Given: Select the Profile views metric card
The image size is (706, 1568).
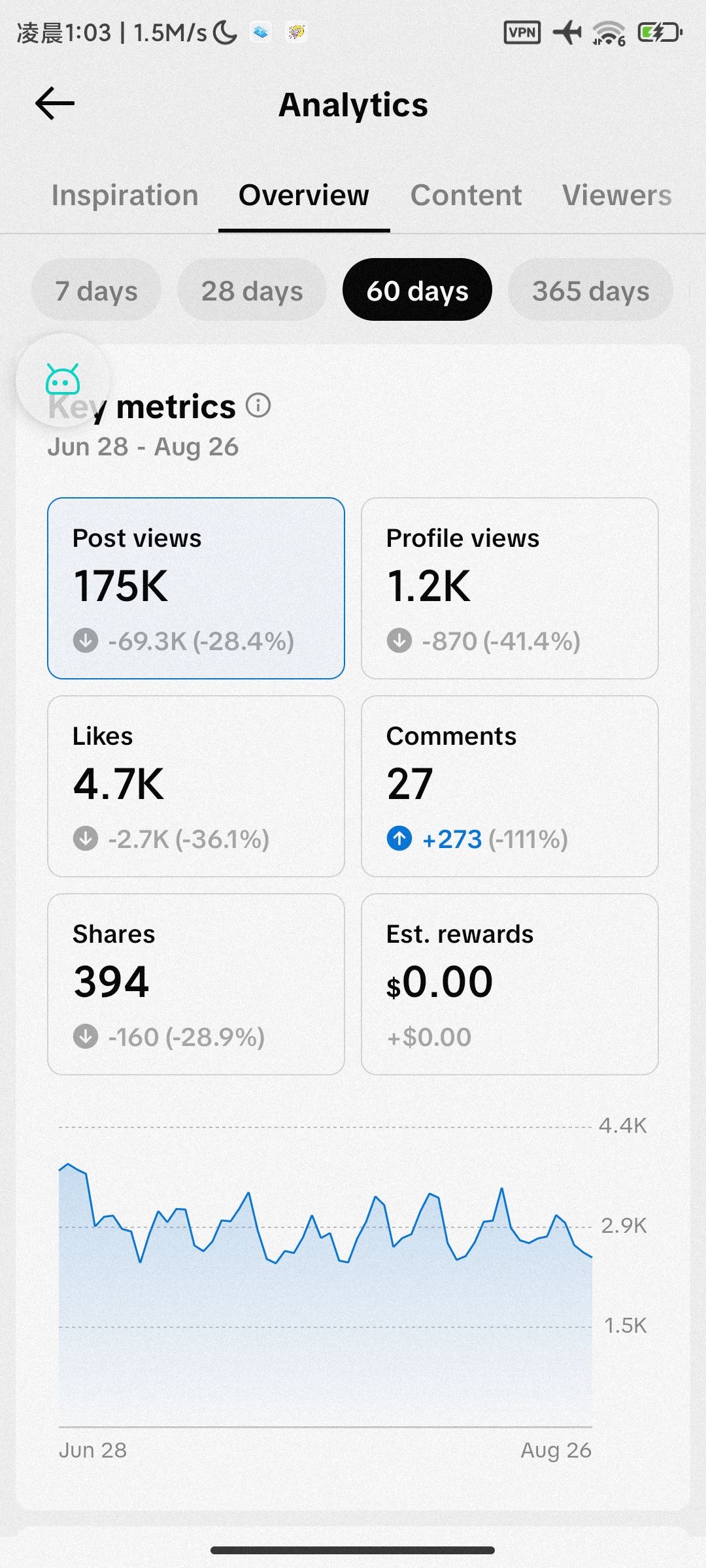Looking at the screenshot, I should point(510,588).
